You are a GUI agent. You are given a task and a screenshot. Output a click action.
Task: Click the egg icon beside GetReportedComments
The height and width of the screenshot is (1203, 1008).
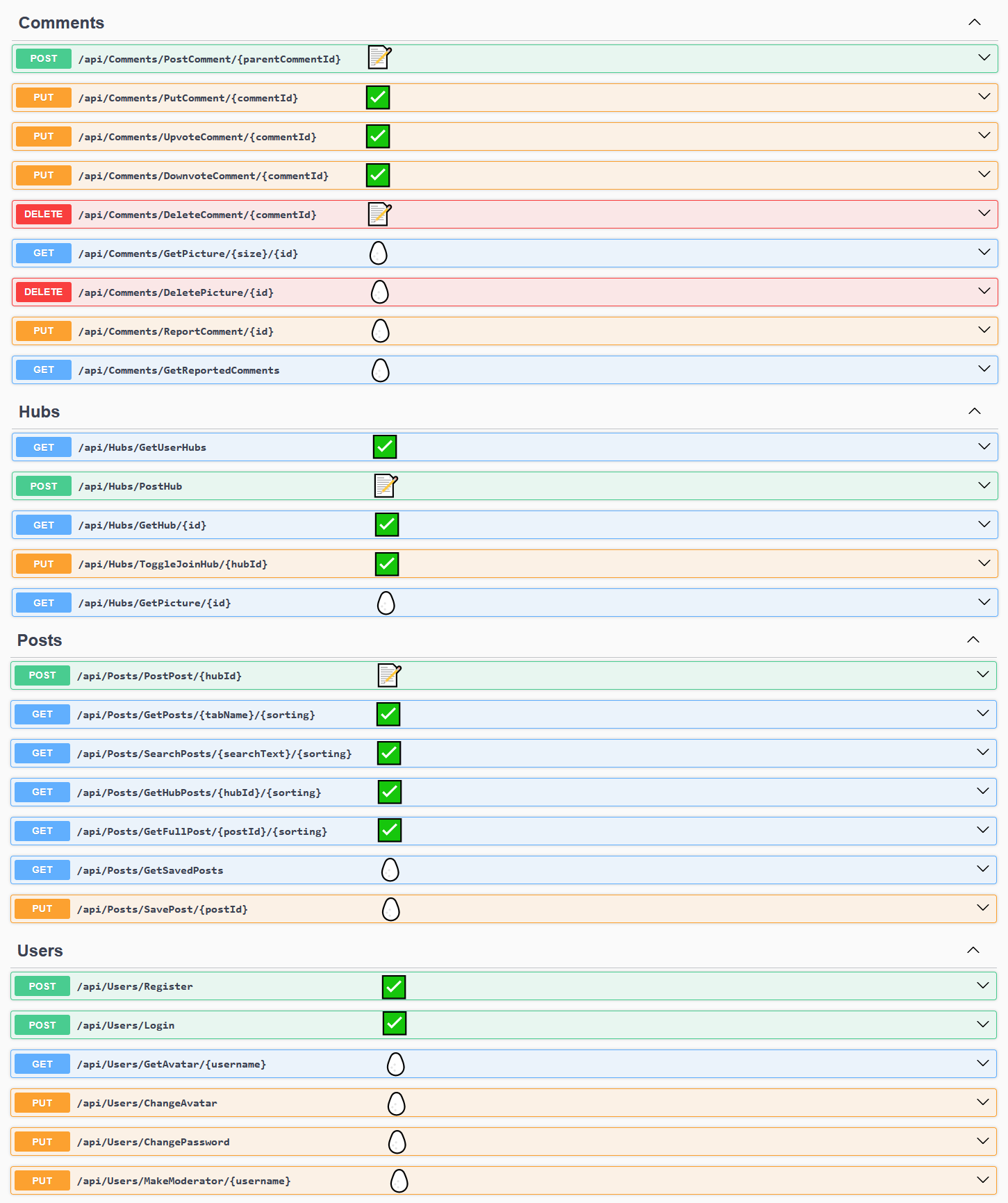[x=380, y=370]
